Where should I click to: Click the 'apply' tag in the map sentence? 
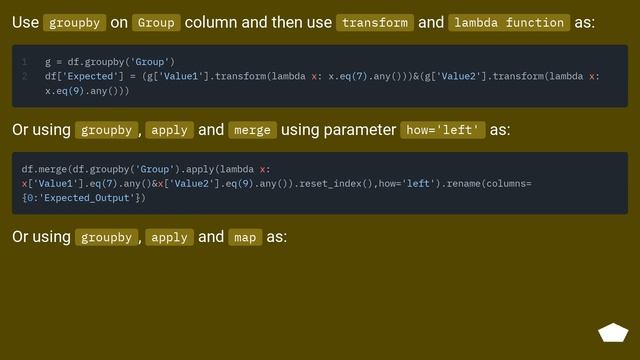coord(169,238)
